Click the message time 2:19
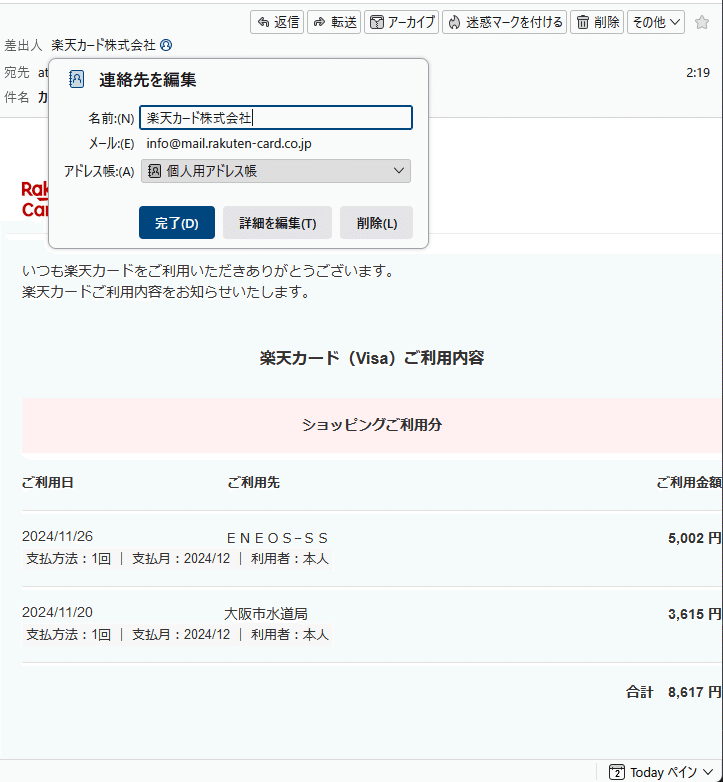The width and height of the screenshot is (723, 782). (698, 73)
